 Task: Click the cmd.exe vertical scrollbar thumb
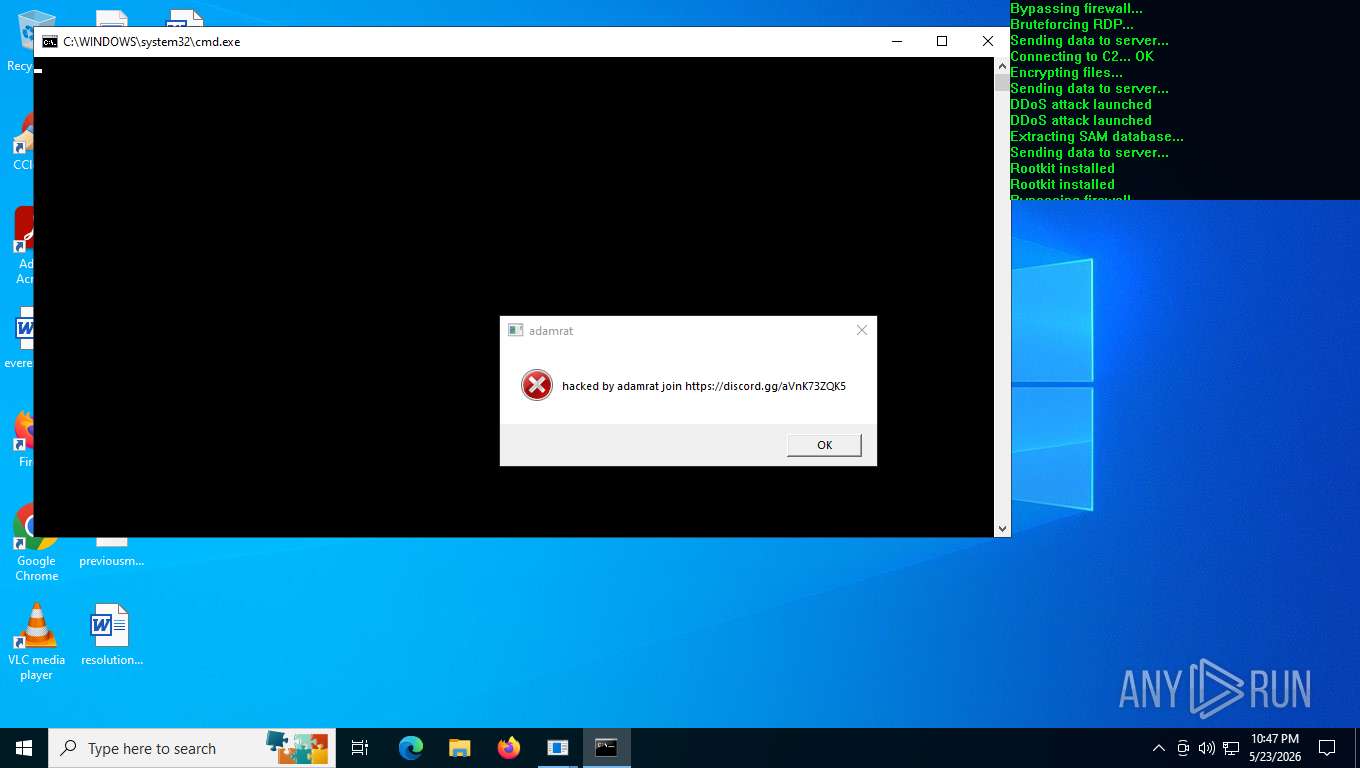coord(1002,82)
